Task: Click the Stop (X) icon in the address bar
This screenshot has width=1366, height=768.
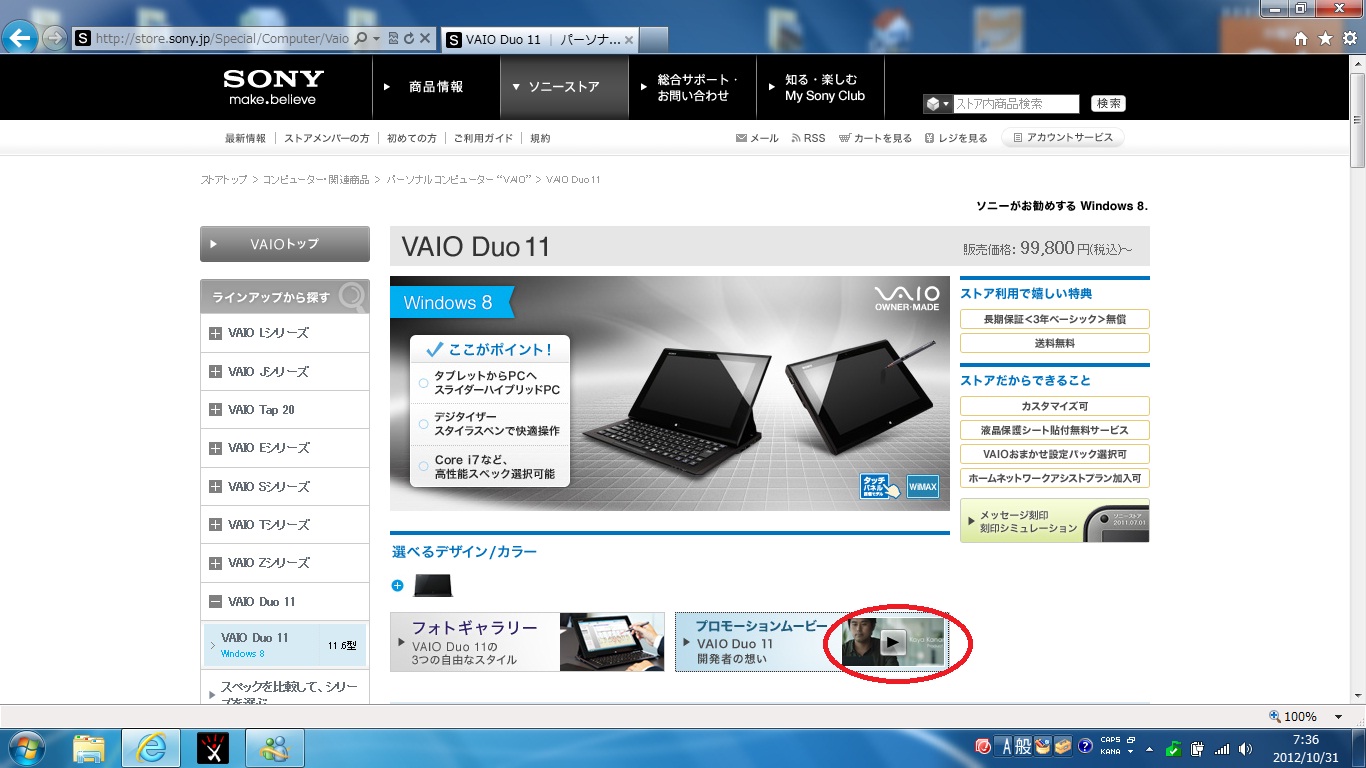Action: pyautogui.click(x=424, y=39)
